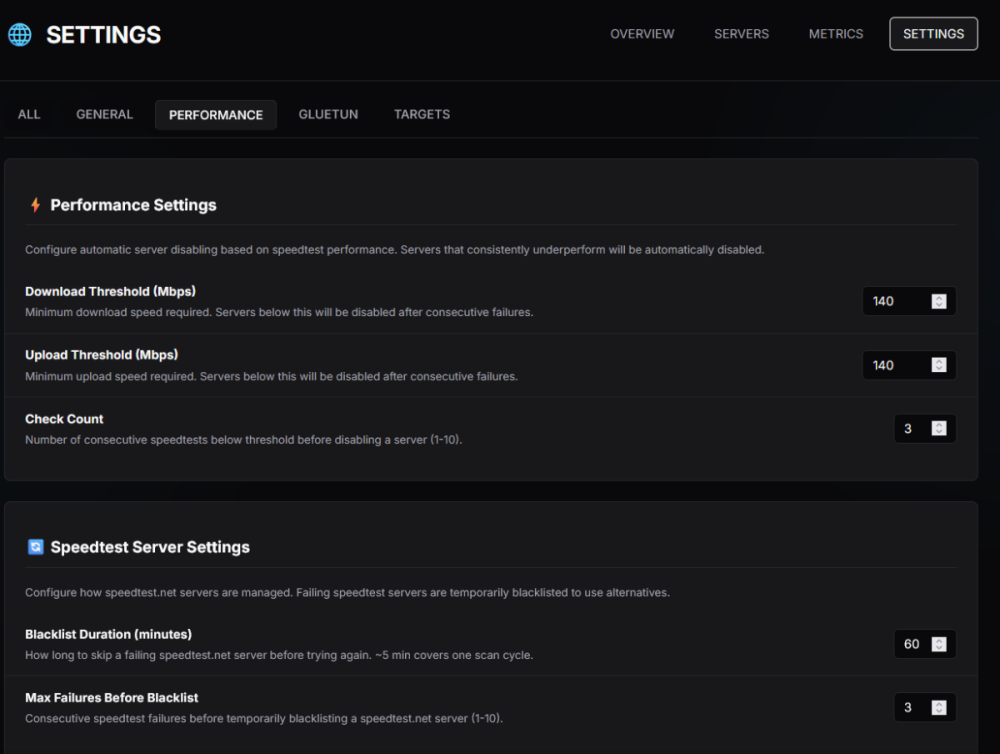This screenshot has width=1000, height=754.
Task: Click the globe logo in the header
Action: click(x=18, y=34)
